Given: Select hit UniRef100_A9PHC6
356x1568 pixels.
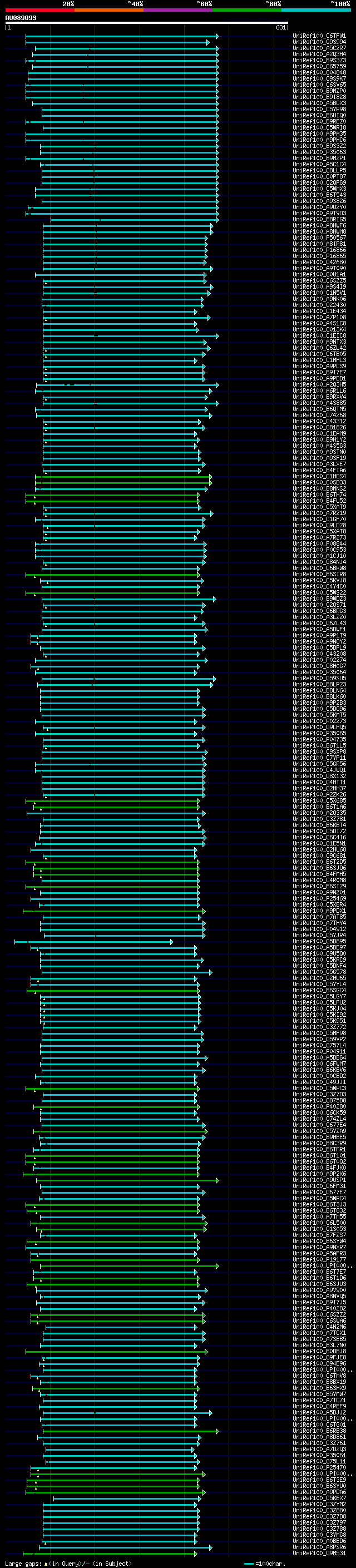Looking at the screenshot, I should 319,140.
